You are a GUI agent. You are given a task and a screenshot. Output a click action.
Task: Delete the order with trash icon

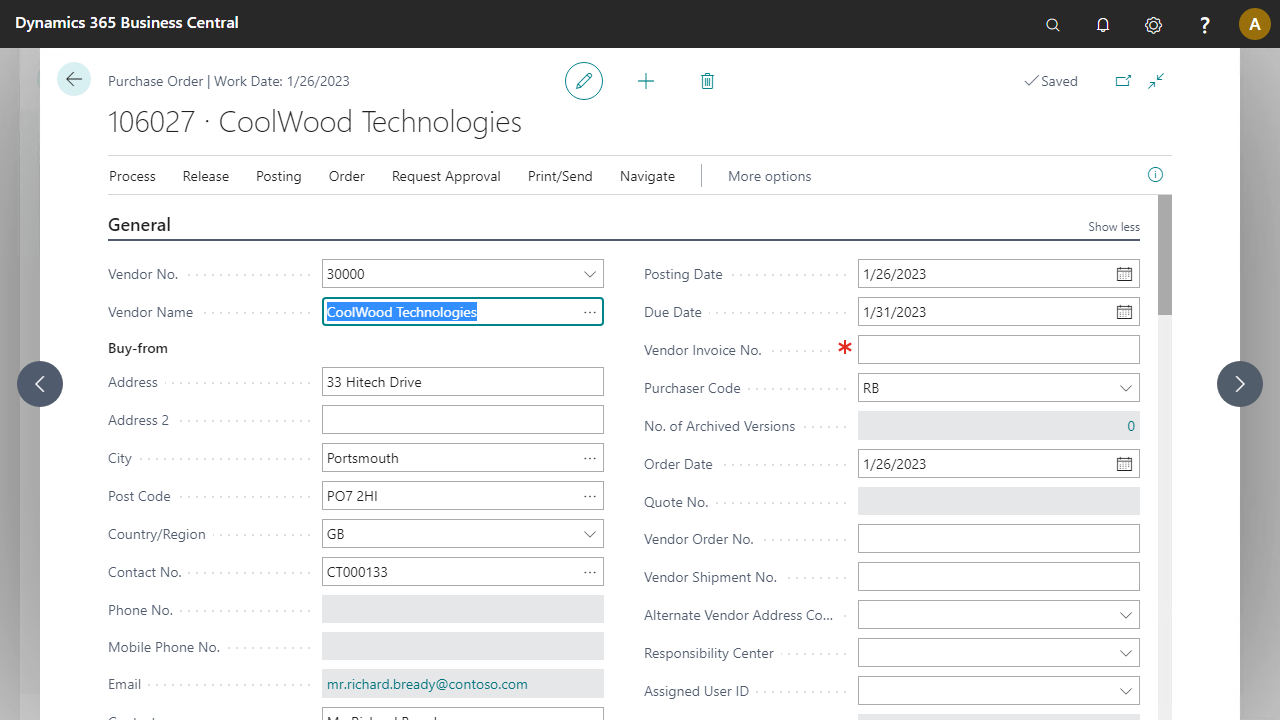707,81
